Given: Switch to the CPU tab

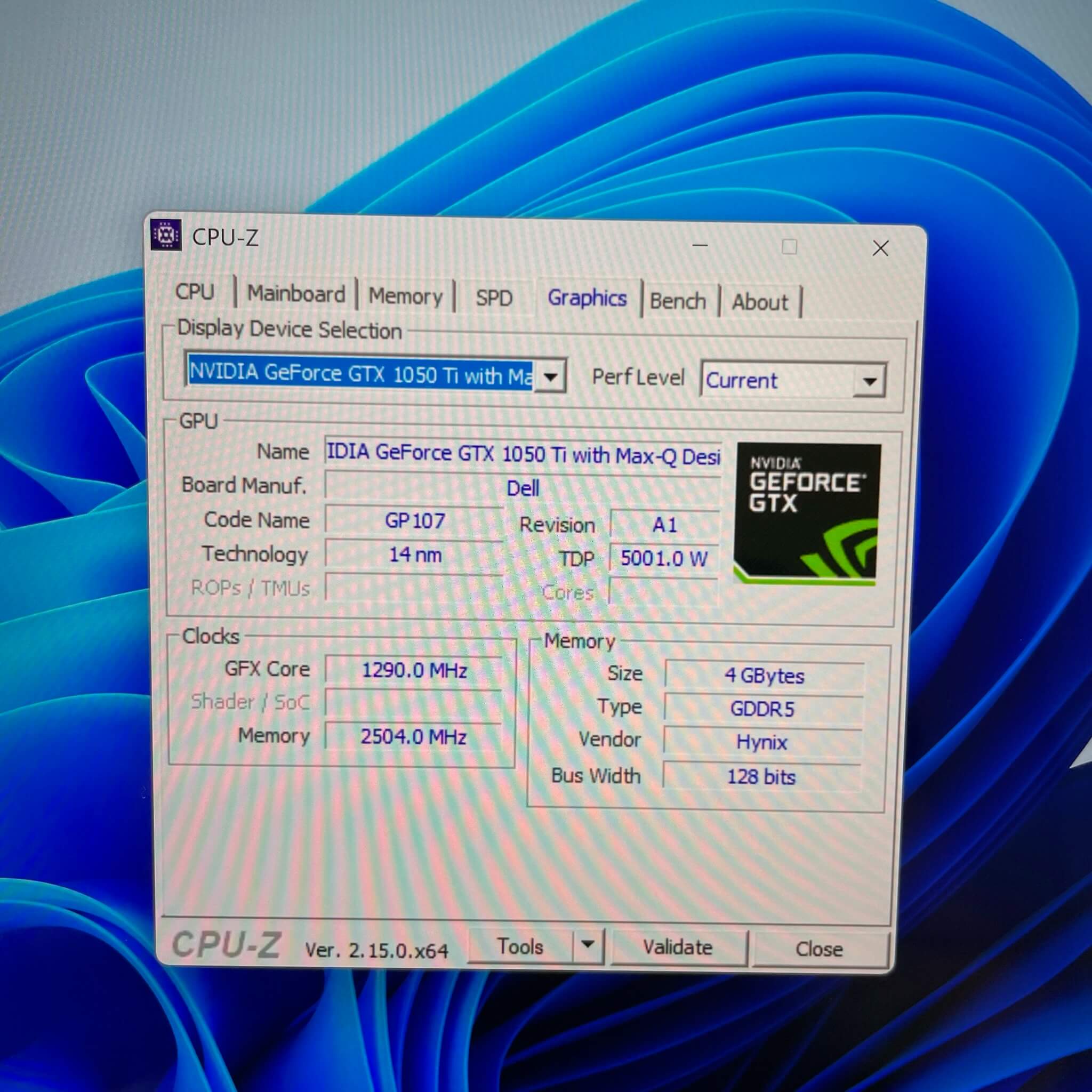Looking at the screenshot, I should [195, 292].
